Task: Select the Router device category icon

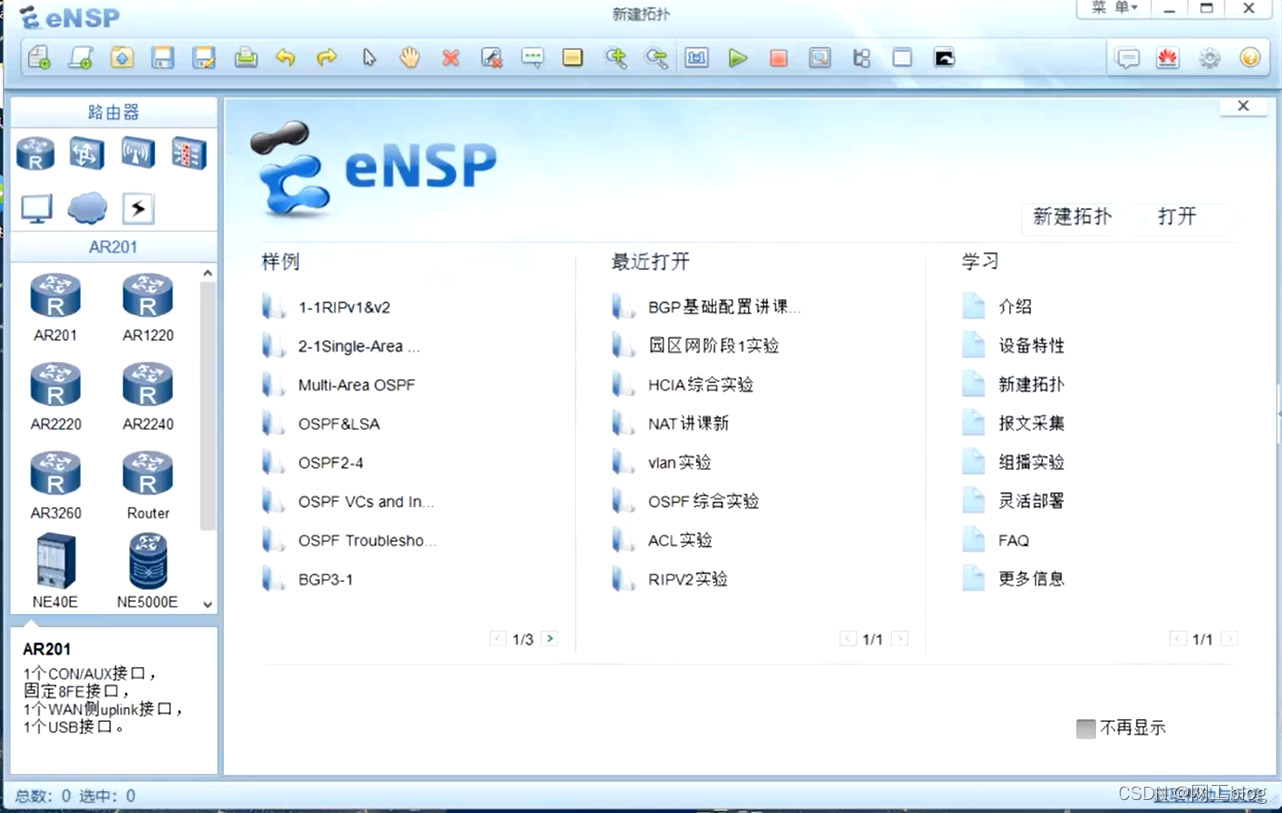Action: 36,153
